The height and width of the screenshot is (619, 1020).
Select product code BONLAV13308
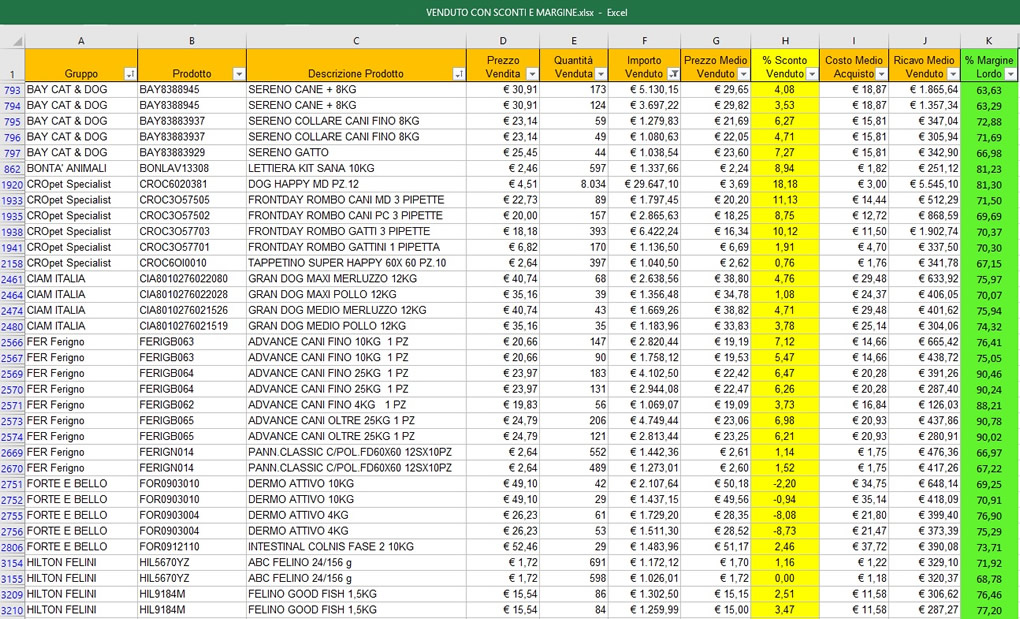point(192,168)
